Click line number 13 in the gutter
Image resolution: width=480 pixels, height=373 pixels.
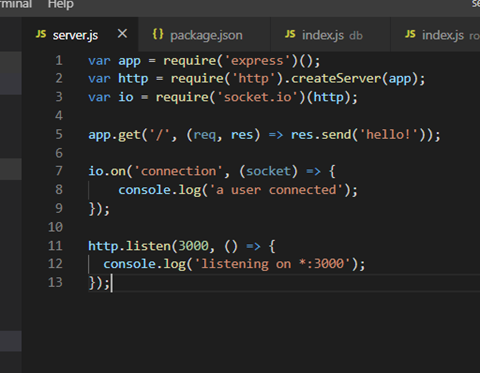[55, 282]
